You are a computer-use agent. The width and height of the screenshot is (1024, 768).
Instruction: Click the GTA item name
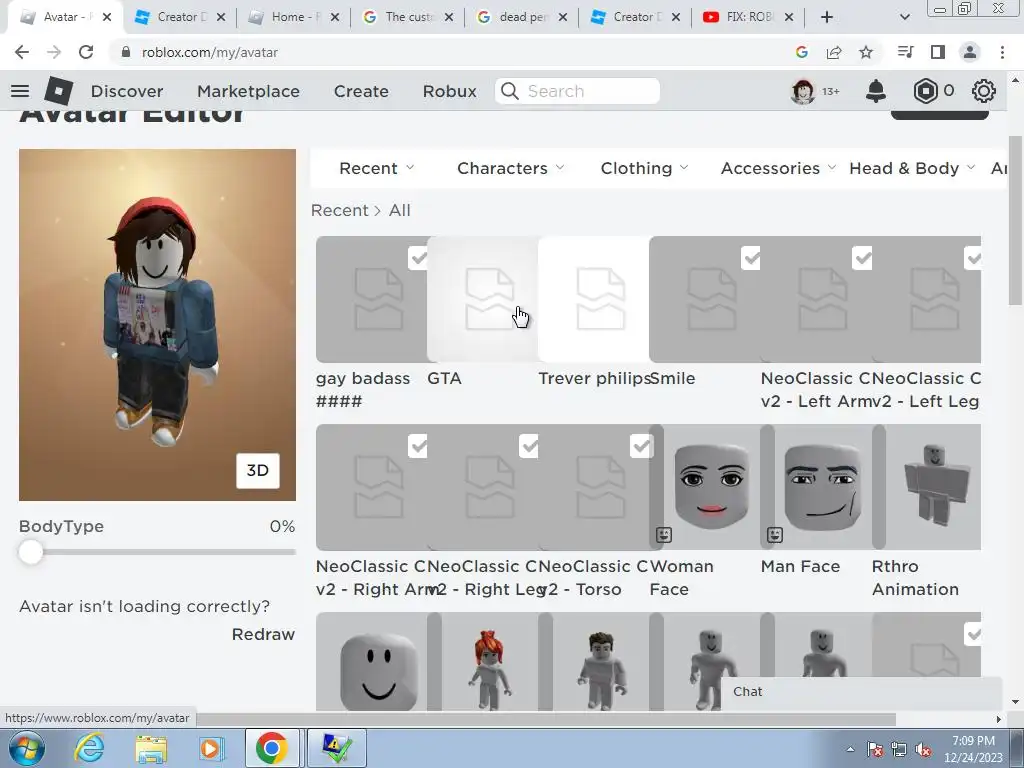pyautogui.click(x=444, y=379)
